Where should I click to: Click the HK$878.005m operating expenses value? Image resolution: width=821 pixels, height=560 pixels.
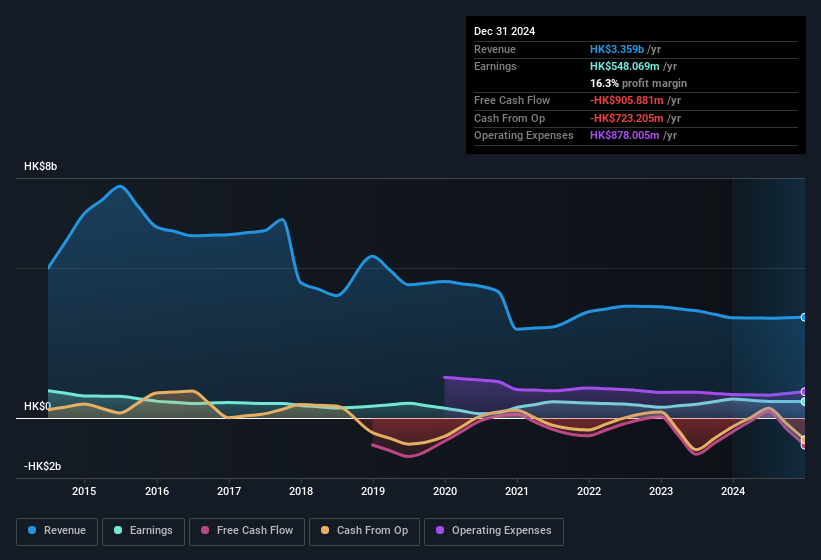[x=625, y=136]
